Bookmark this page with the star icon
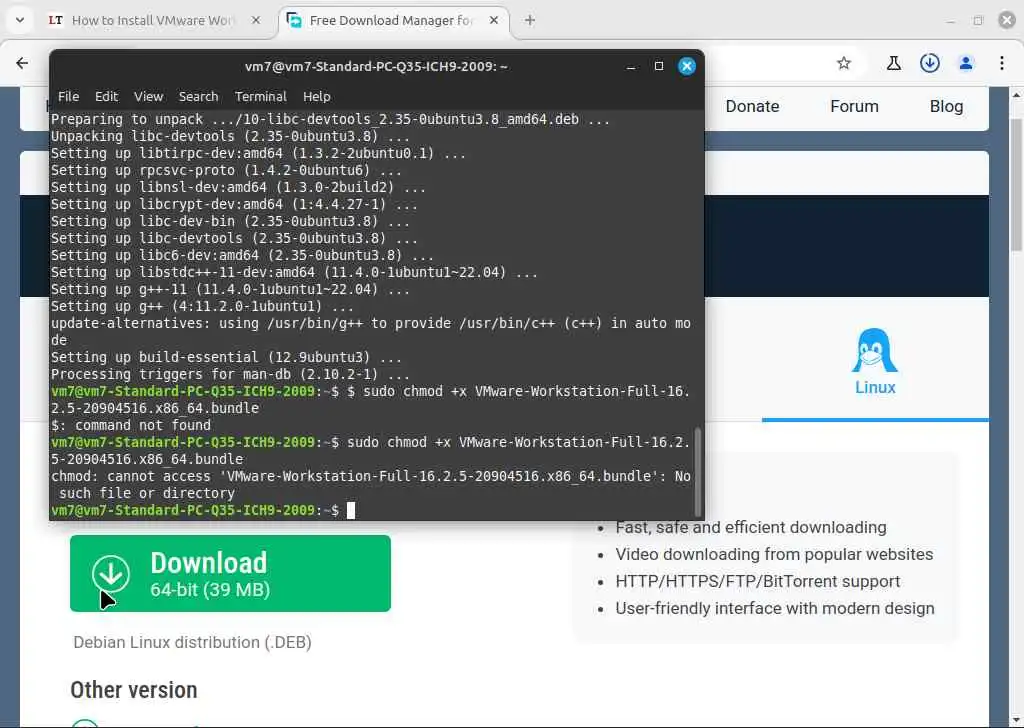Screen dimensions: 1024x728 point(844,63)
